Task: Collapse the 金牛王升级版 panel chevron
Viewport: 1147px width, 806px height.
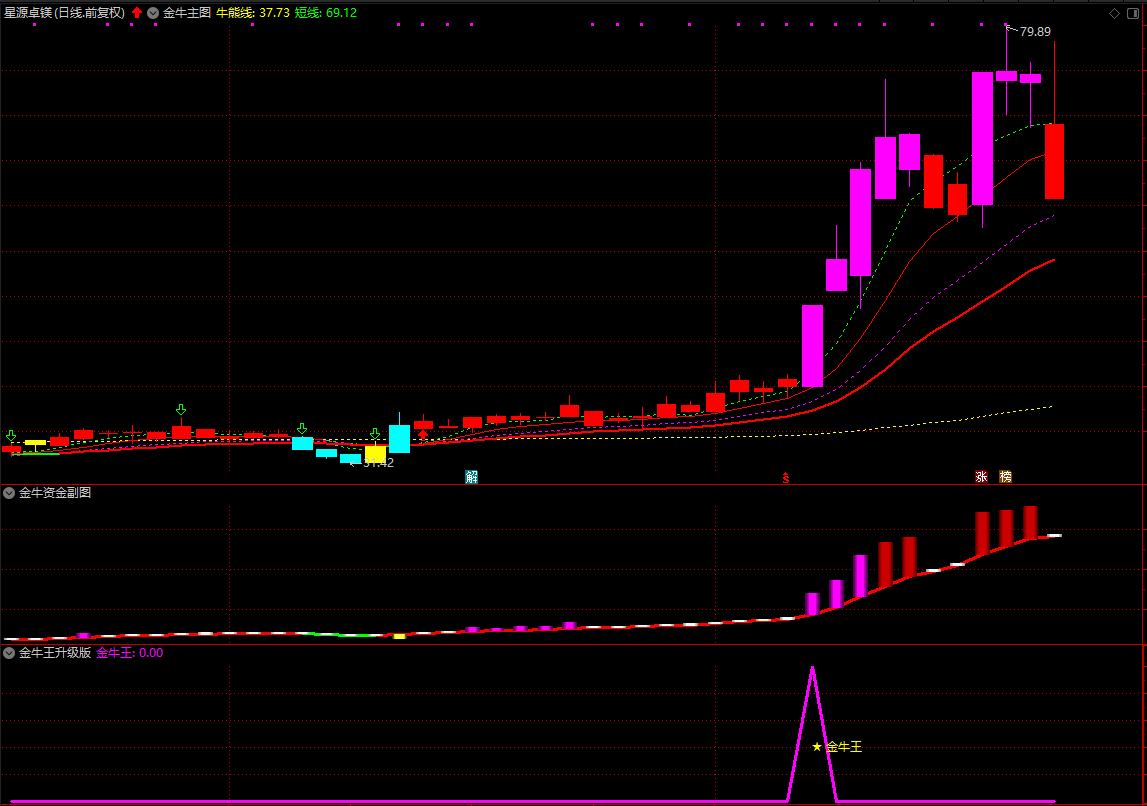Action: coord(9,653)
